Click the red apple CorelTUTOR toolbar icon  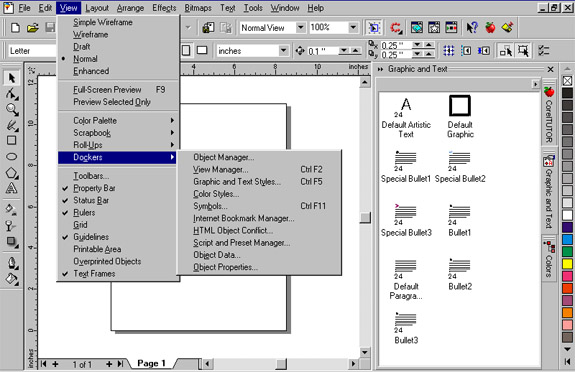[490, 28]
